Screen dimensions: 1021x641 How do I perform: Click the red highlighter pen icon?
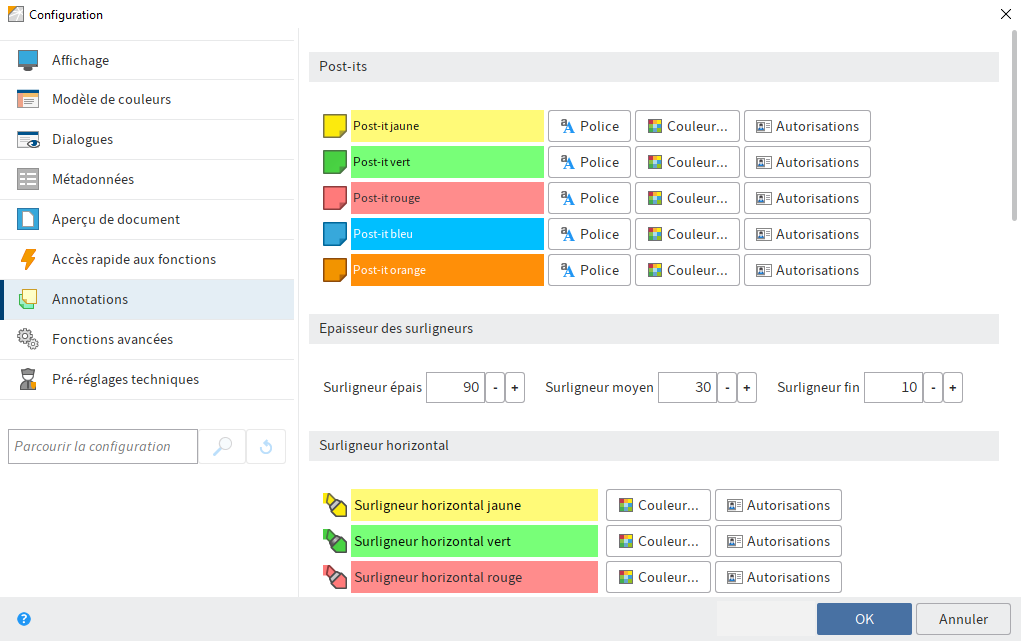335,576
